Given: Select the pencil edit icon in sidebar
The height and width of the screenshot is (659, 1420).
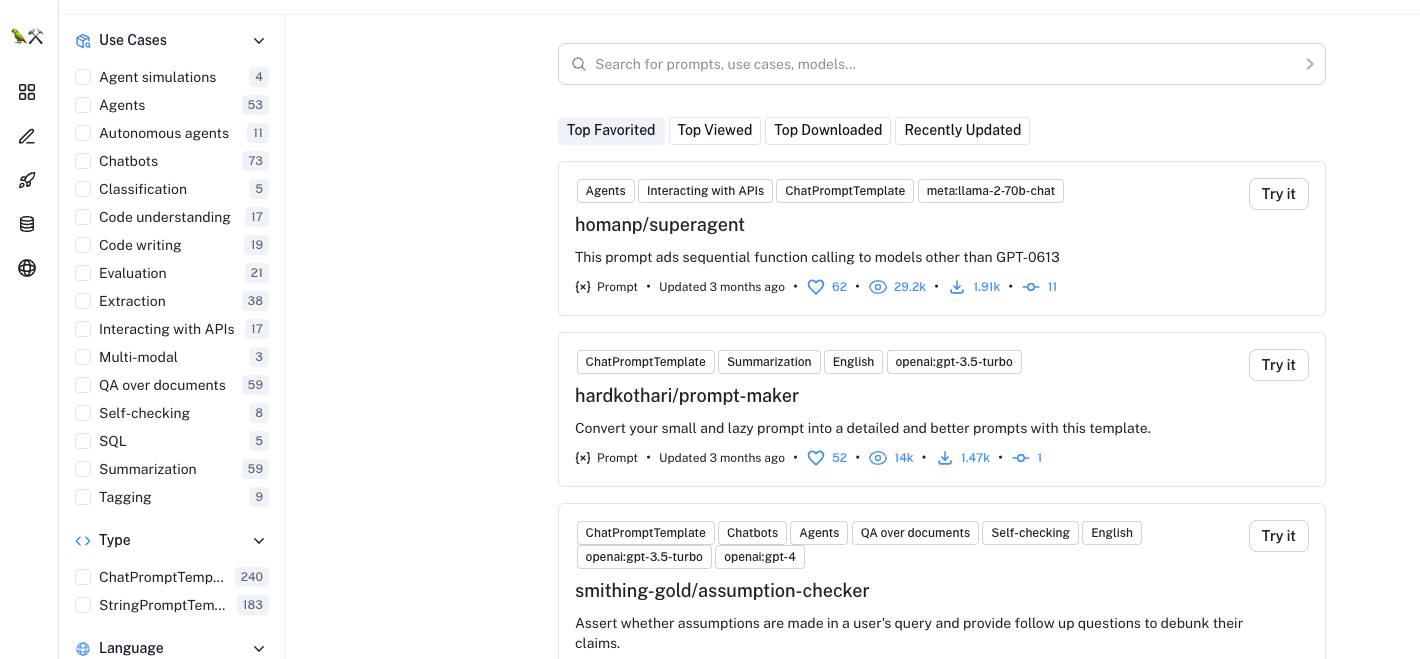Looking at the screenshot, I should click(27, 137).
